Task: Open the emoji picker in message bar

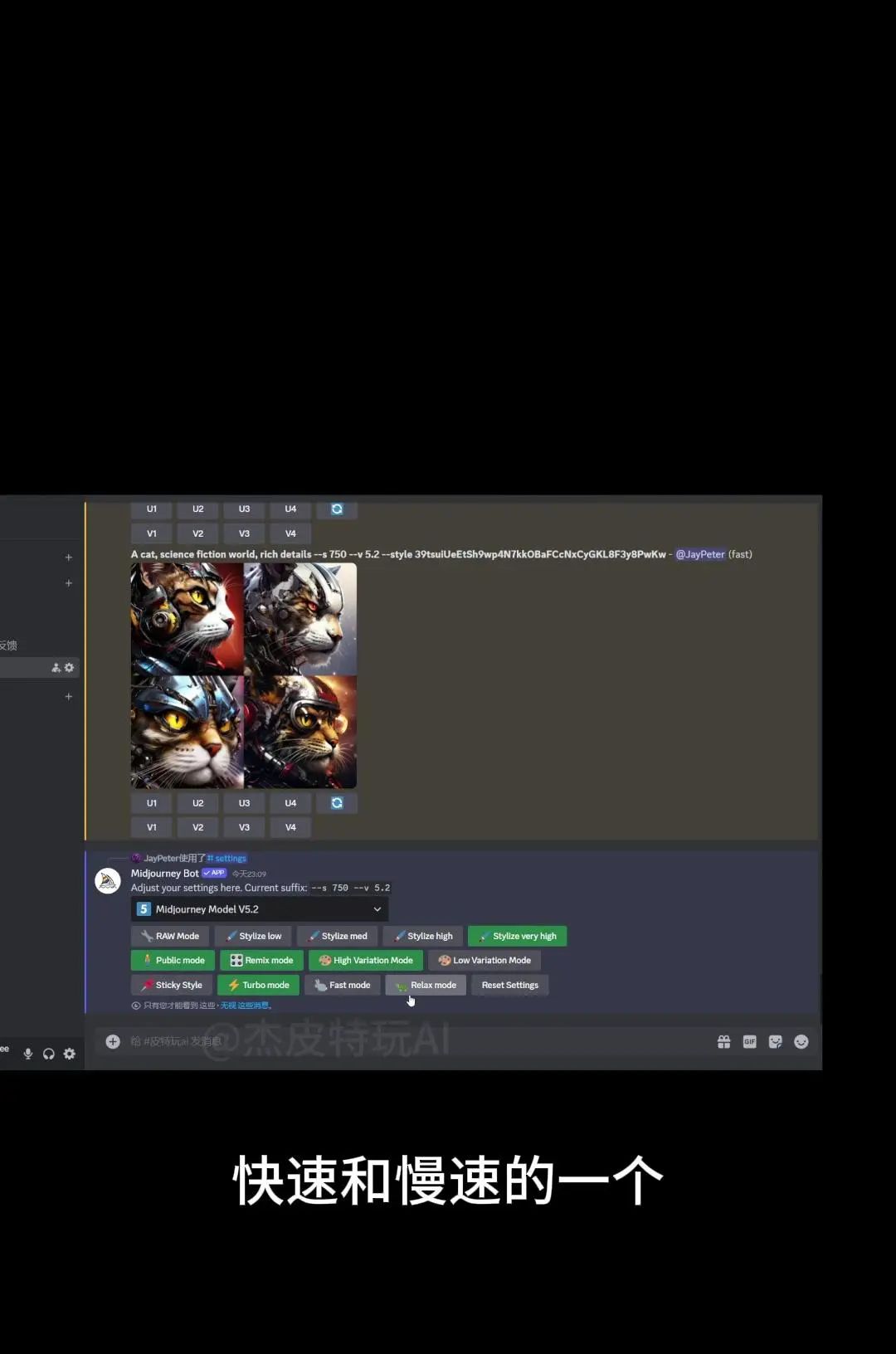Action: coord(801,1042)
